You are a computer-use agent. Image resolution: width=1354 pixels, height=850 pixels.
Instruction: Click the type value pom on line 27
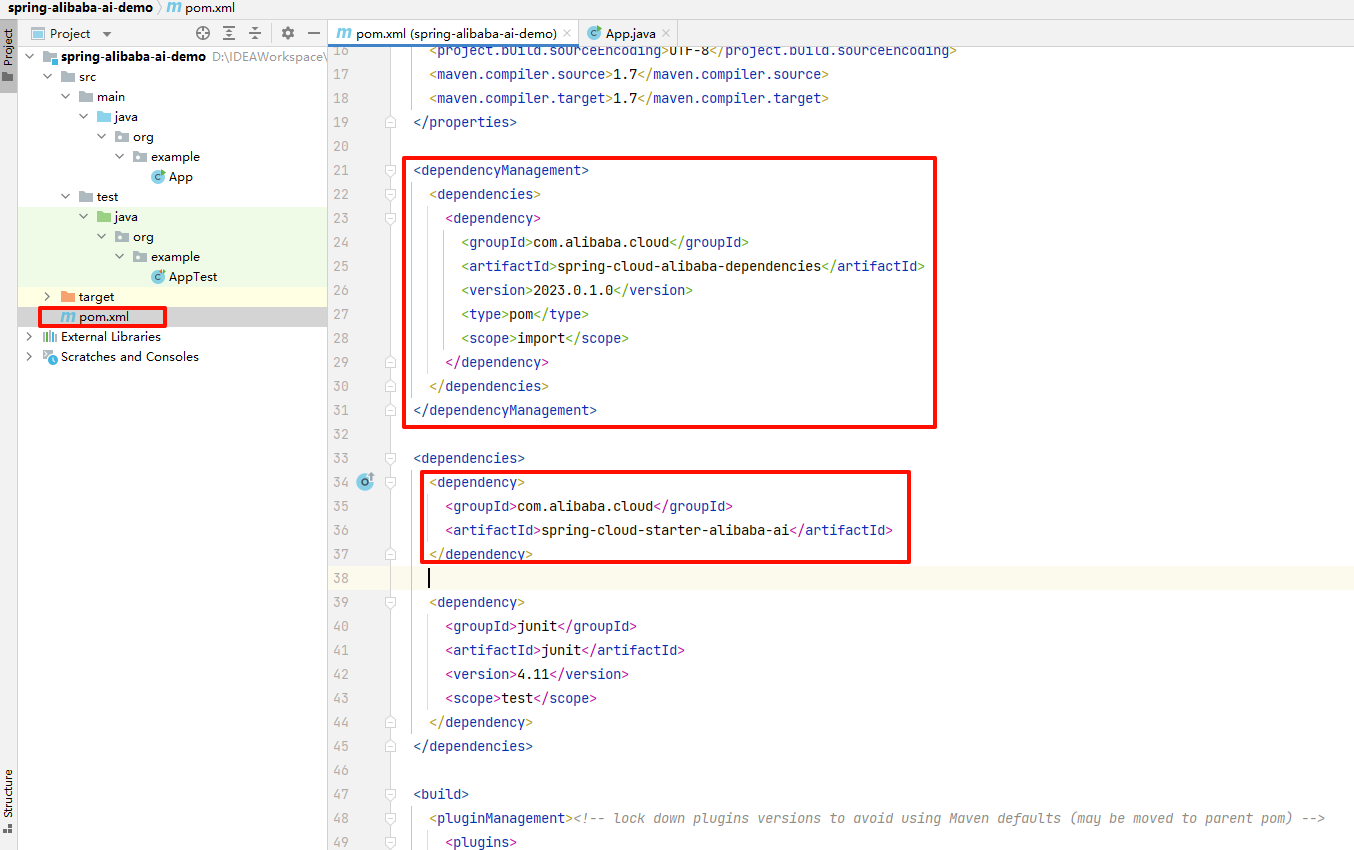(x=521, y=314)
